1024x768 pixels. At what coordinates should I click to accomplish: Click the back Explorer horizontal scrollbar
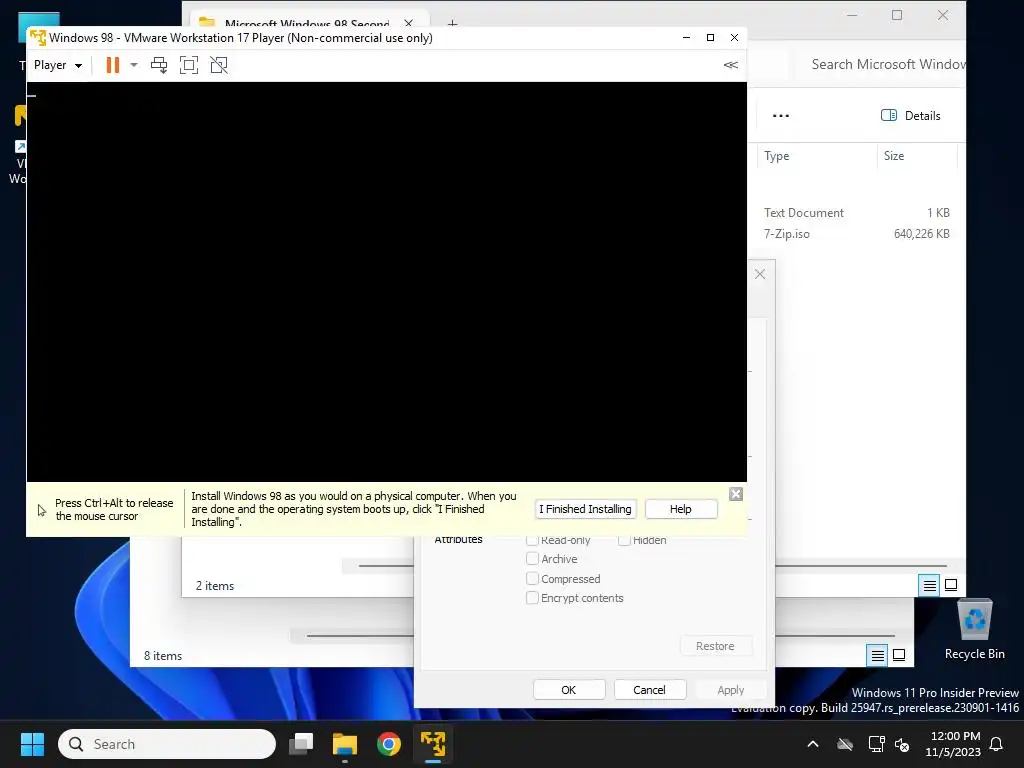click(835, 635)
